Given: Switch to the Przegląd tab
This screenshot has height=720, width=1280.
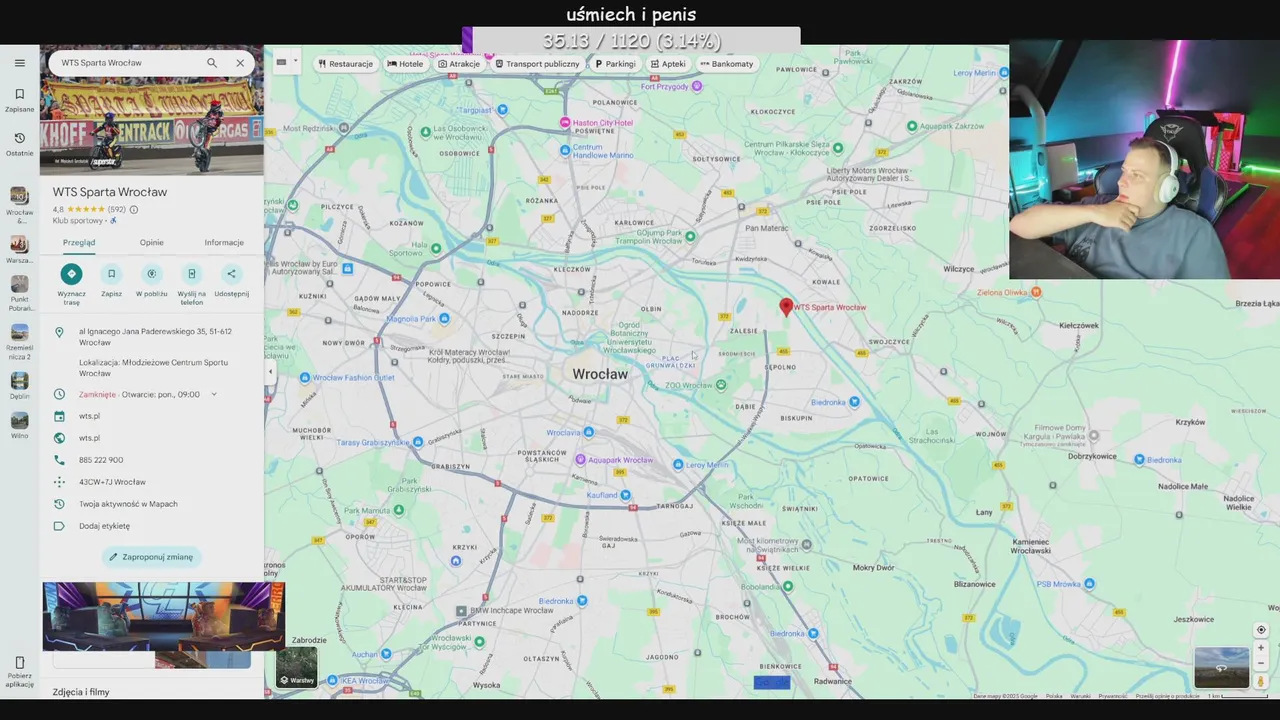Looking at the screenshot, I should (x=79, y=242).
